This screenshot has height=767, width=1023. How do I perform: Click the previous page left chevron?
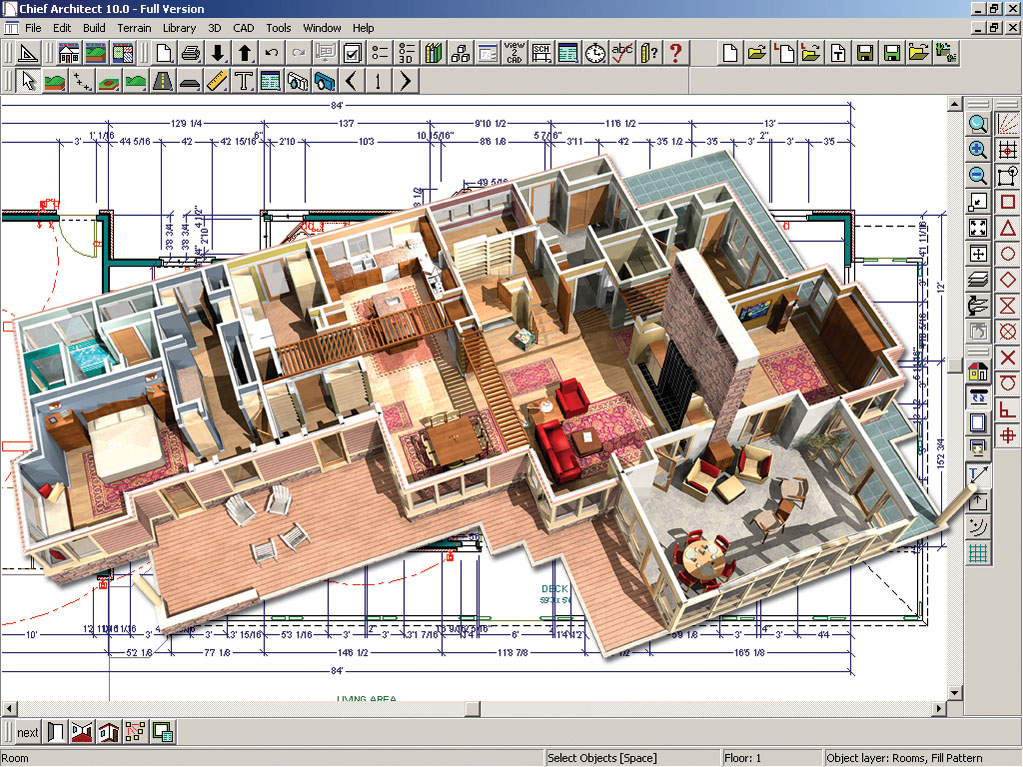pos(351,82)
